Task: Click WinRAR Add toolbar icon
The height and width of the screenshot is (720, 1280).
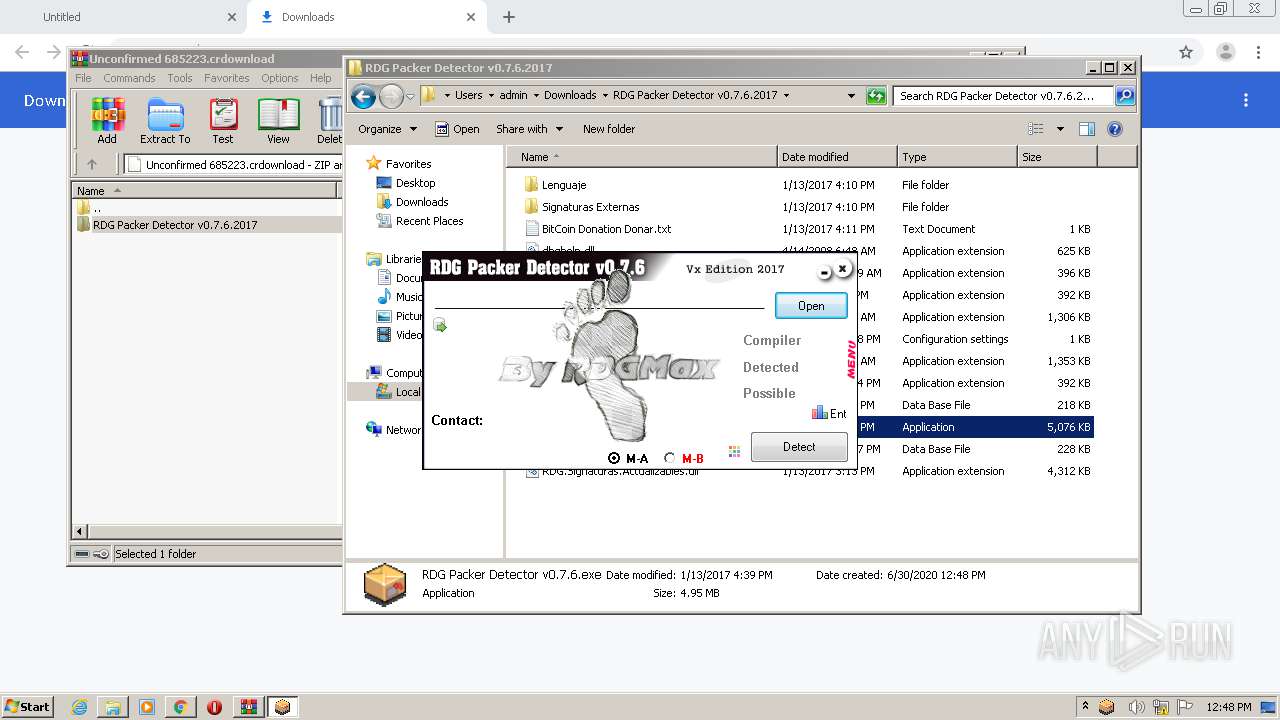Action: tap(107, 121)
